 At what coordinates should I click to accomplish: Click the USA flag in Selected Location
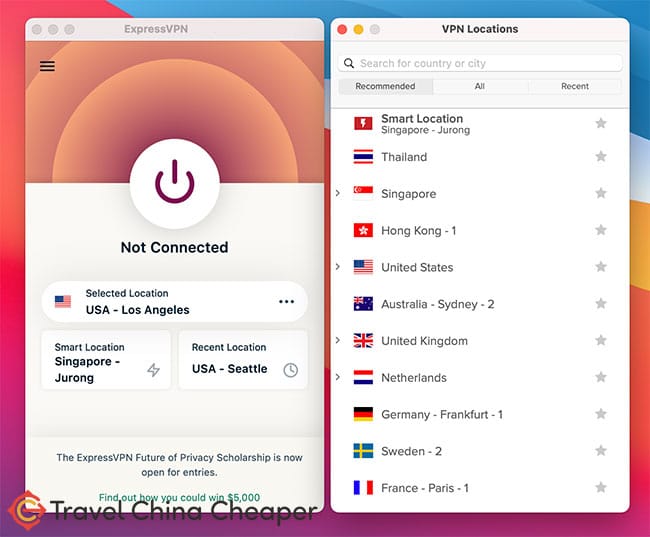coord(63,301)
